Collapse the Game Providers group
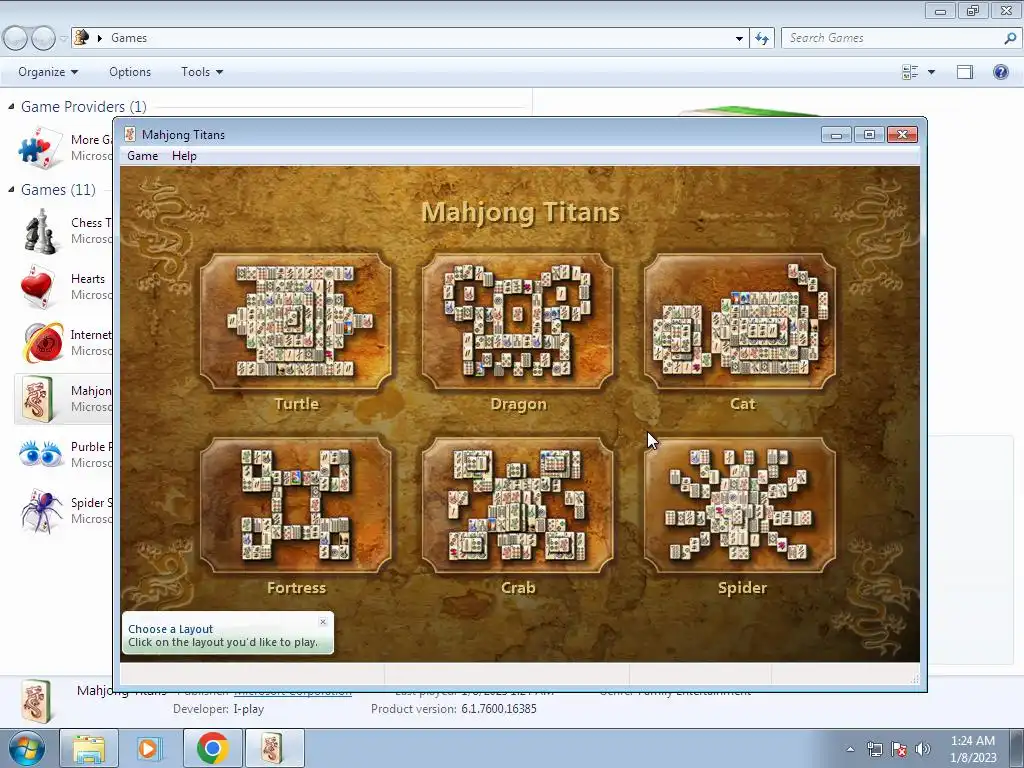Image resolution: width=1024 pixels, height=768 pixels. pos(11,106)
